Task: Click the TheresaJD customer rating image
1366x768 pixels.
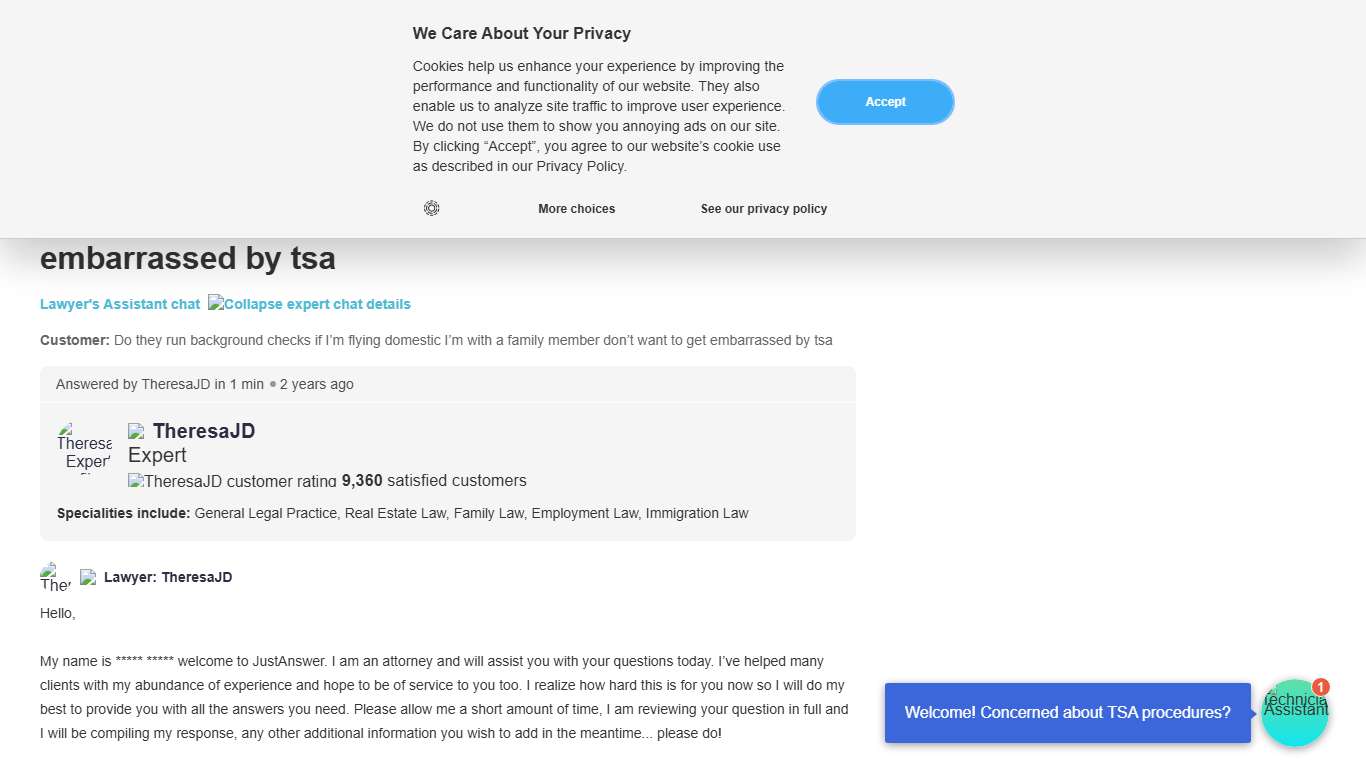Action: click(232, 481)
